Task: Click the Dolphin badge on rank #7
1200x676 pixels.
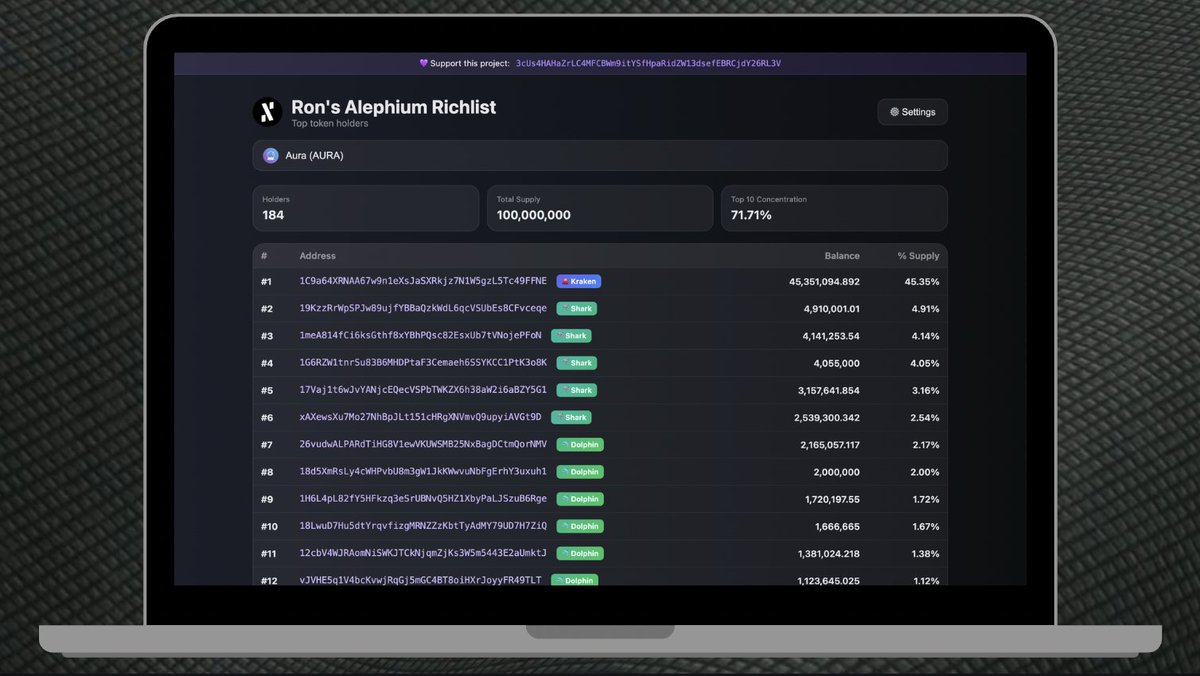Action: 580,445
